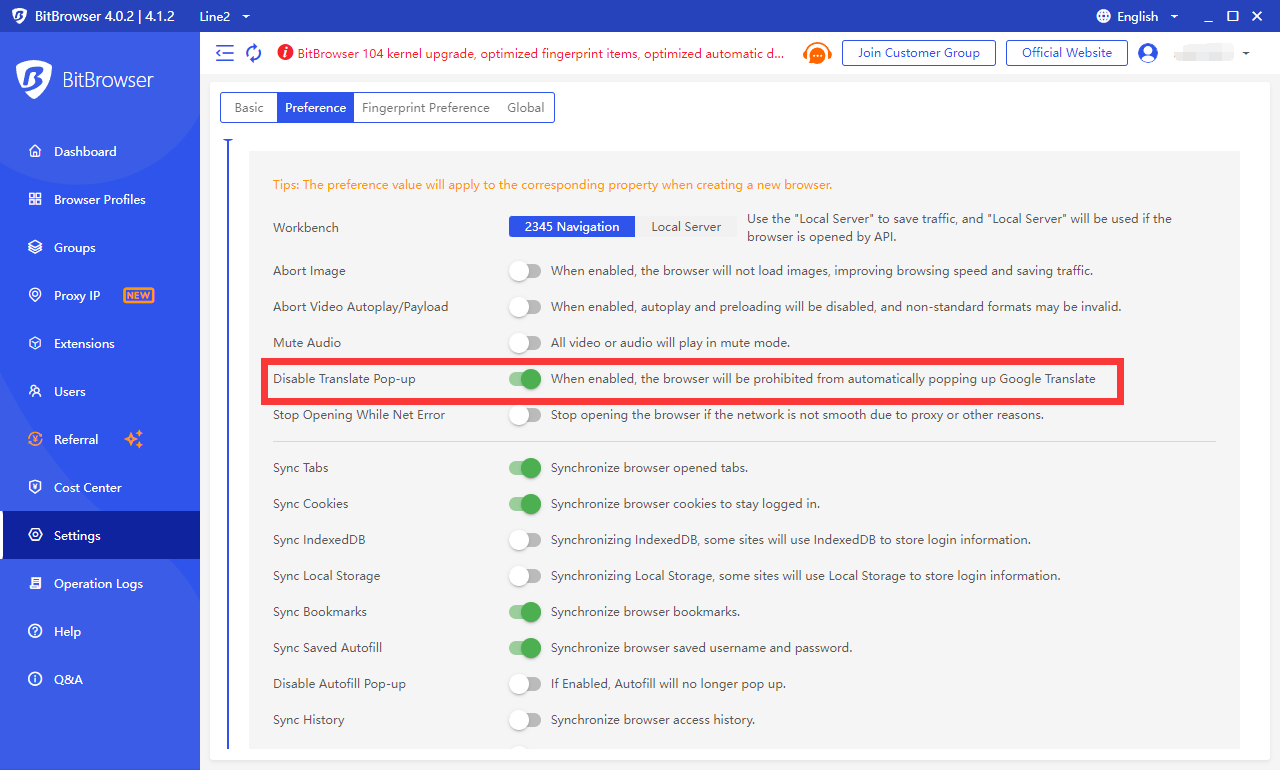1280x770 pixels.
Task: Enable the Disable Autofill Pop-up switch
Action: [525, 684]
